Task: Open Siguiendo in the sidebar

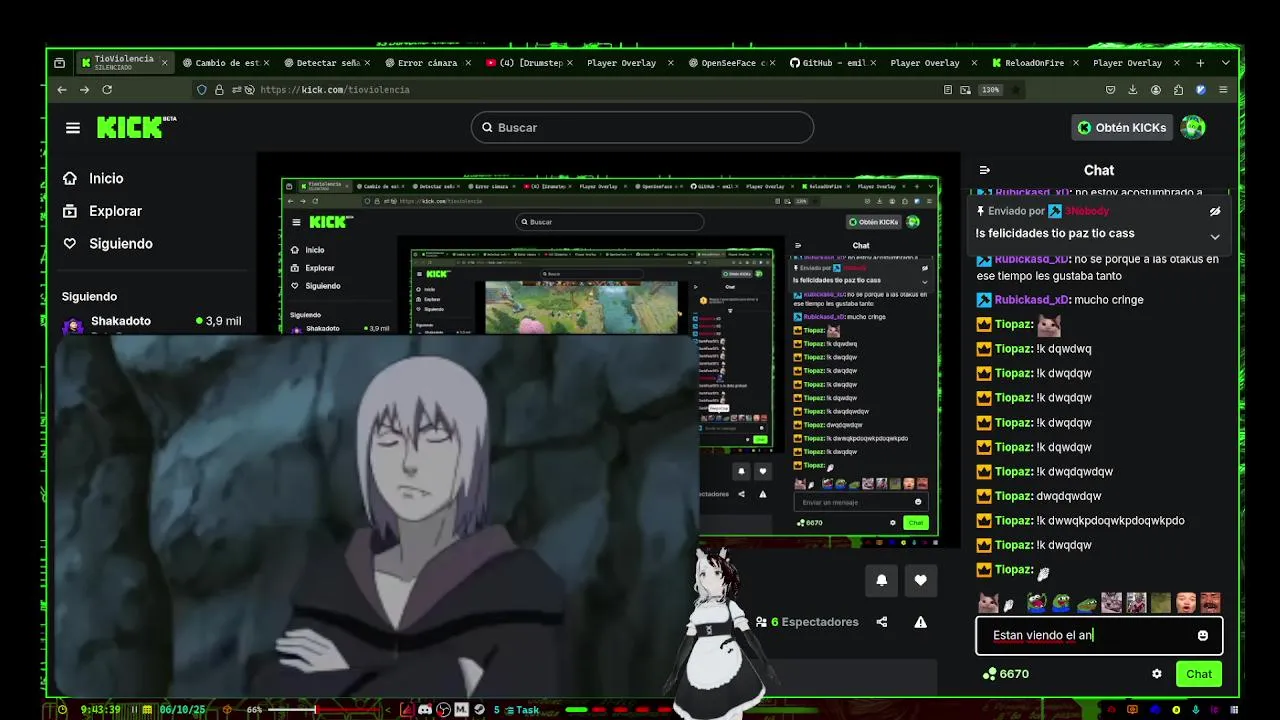Action: click(107, 244)
